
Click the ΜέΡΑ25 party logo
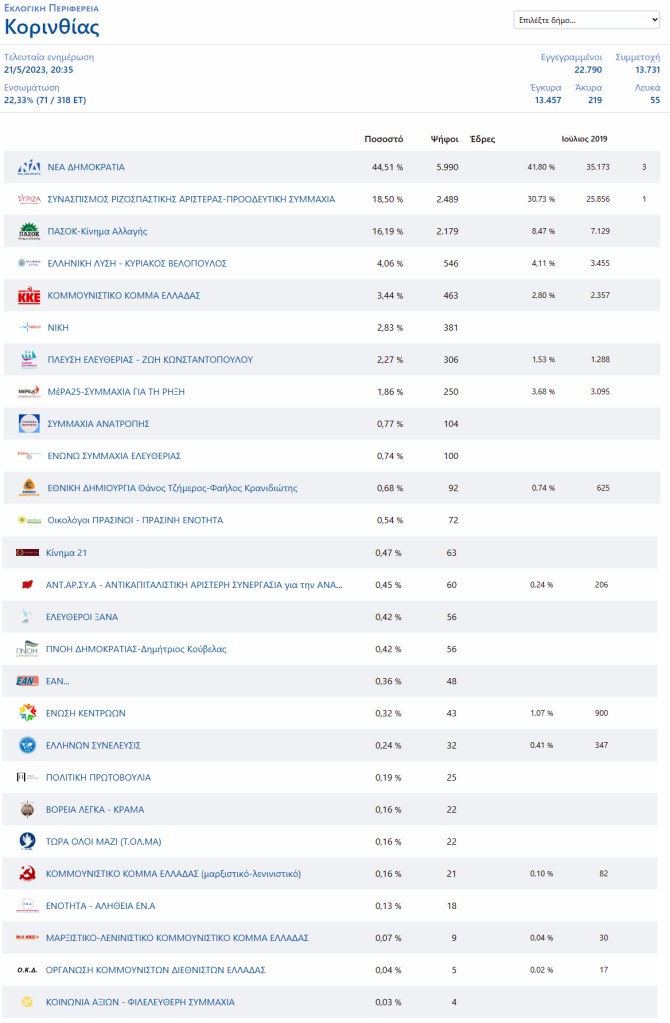pyautogui.click(x=29, y=392)
